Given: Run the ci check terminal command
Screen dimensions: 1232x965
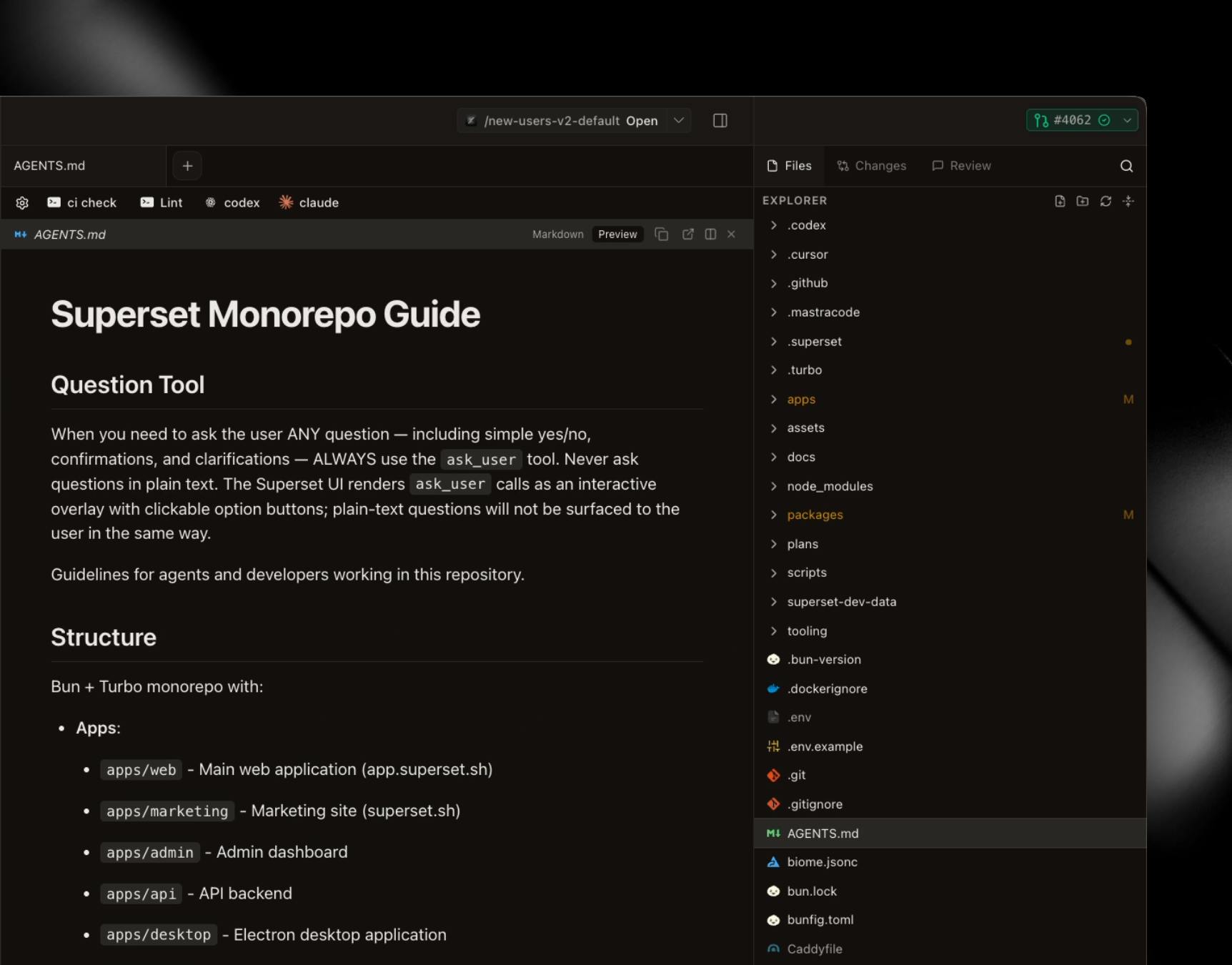Looking at the screenshot, I should (x=81, y=203).
